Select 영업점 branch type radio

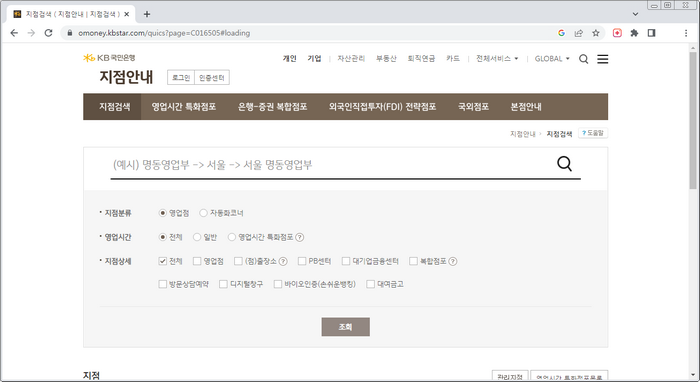[162, 213]
